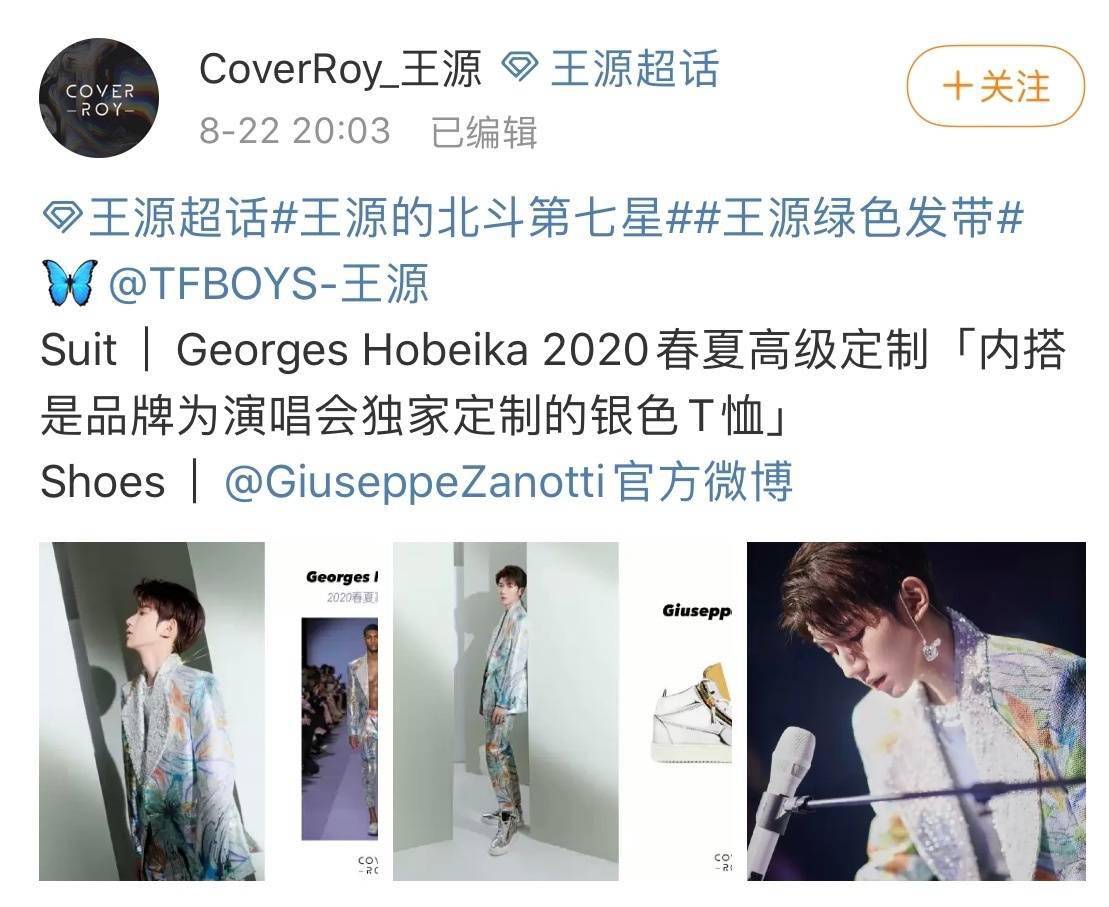Open the CoverRoy profile avatar
The height and width of the screenshot is (907, 1109).
(99, 98)
